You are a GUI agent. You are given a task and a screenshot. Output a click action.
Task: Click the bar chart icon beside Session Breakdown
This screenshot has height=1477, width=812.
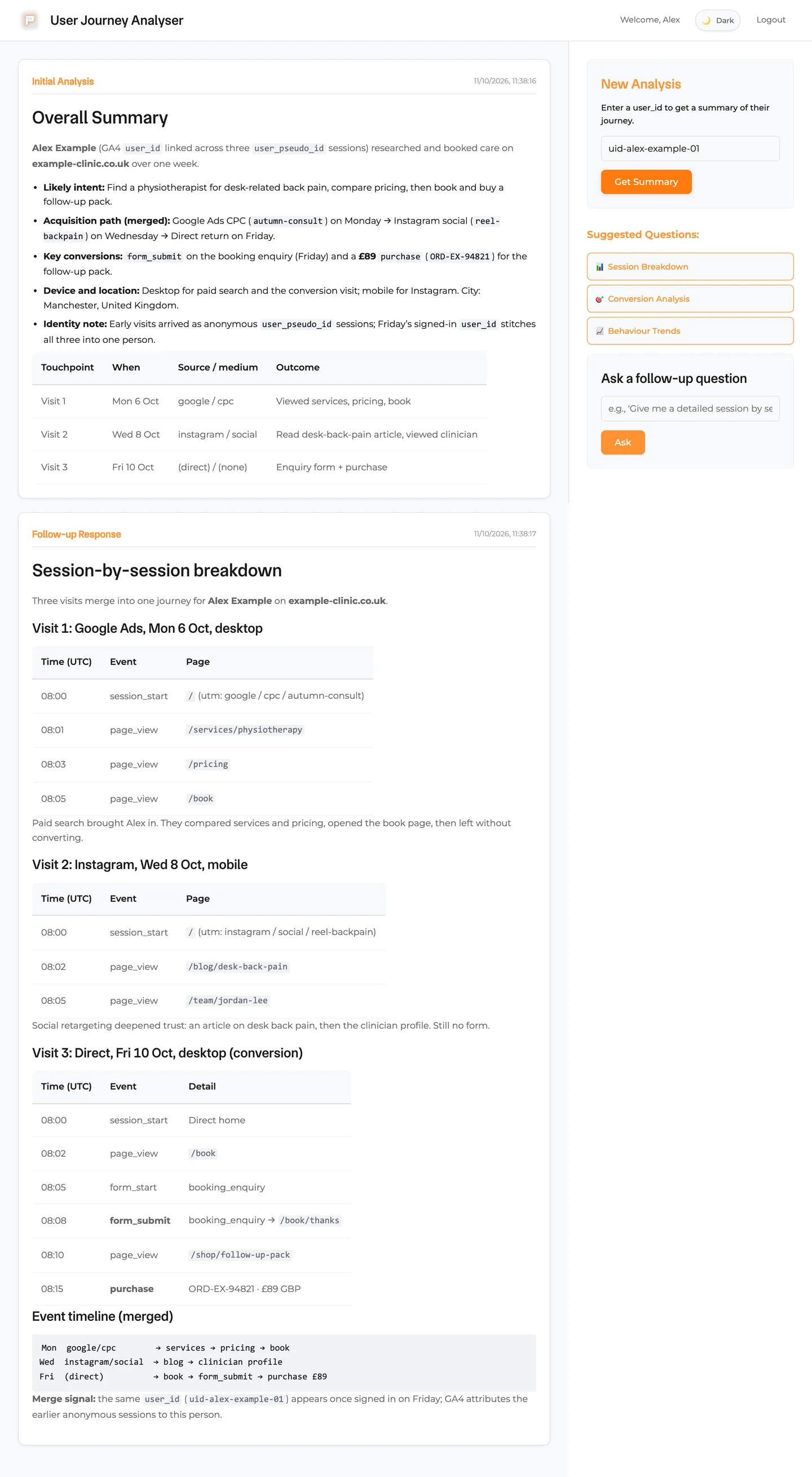tap(599, 267)
